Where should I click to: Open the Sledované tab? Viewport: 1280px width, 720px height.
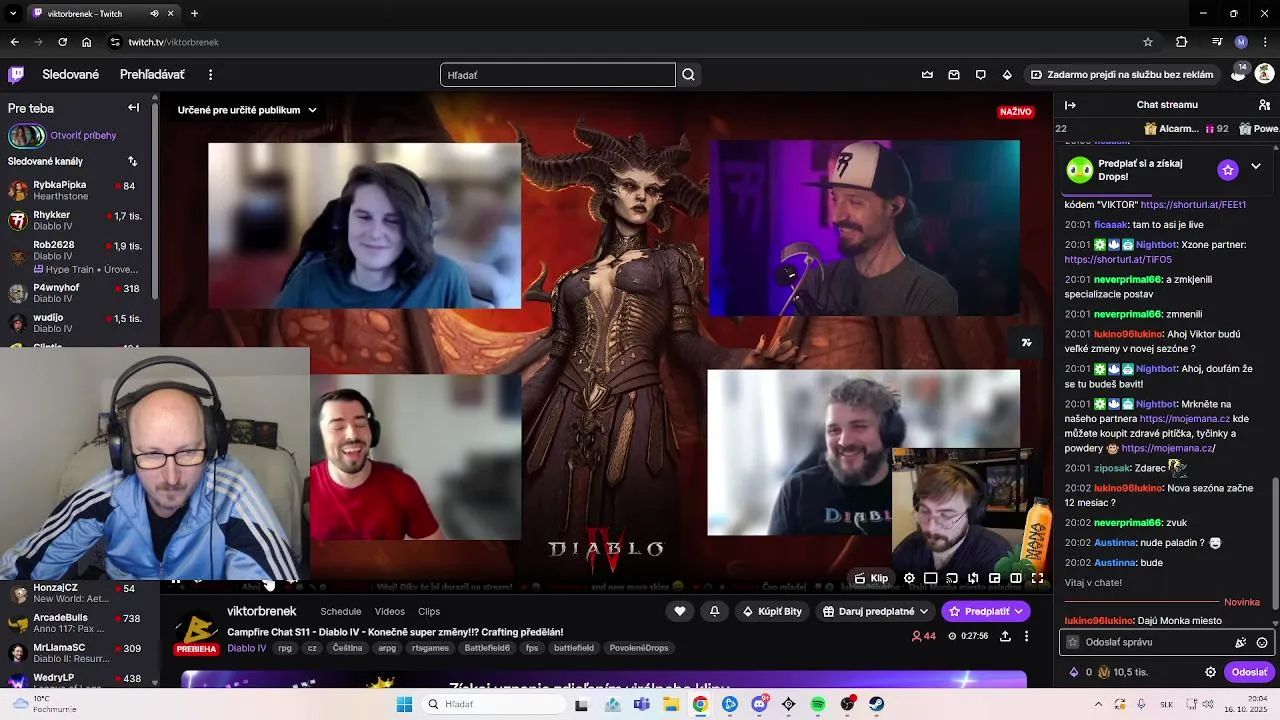[71, 74]
